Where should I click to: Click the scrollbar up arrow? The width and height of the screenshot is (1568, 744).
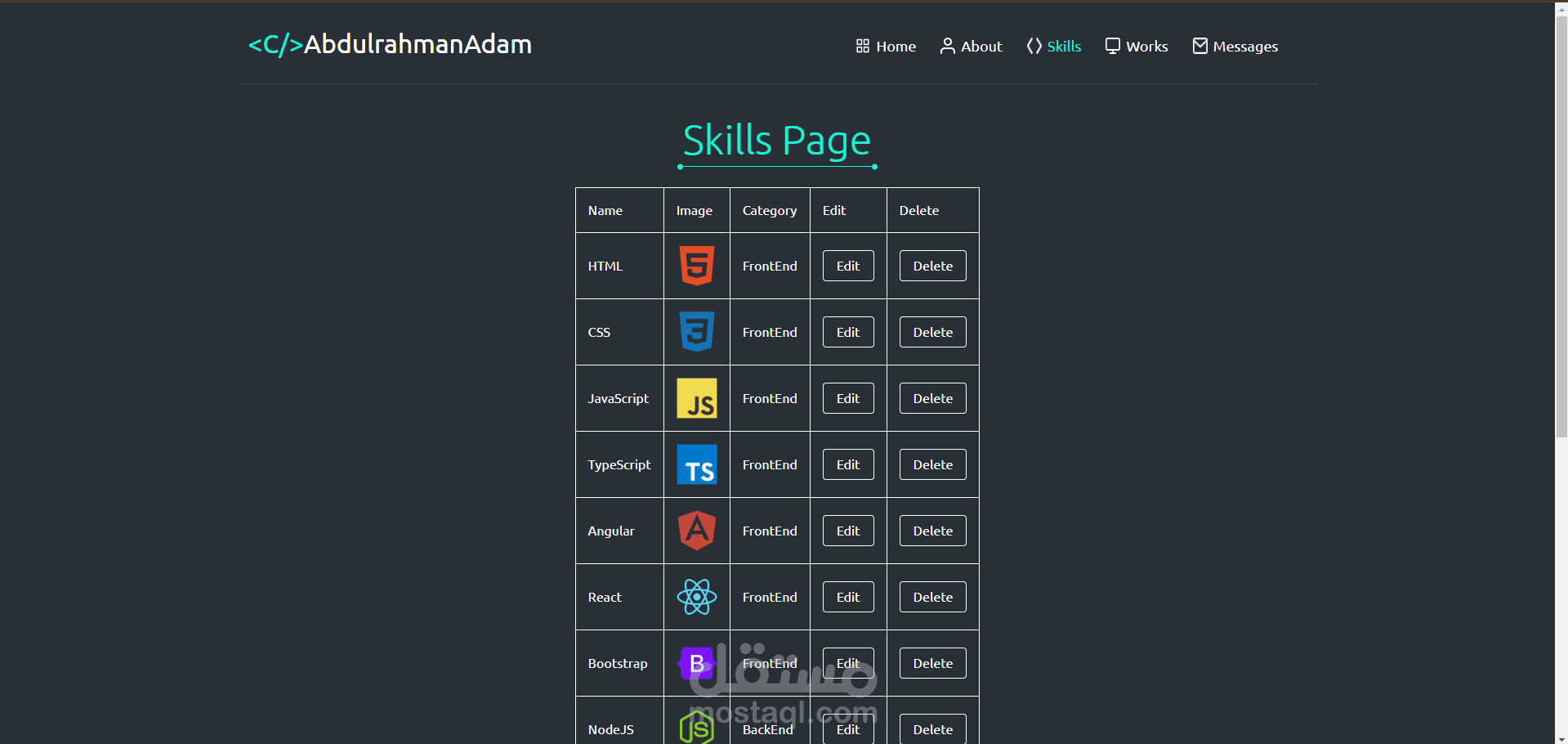1561,9
